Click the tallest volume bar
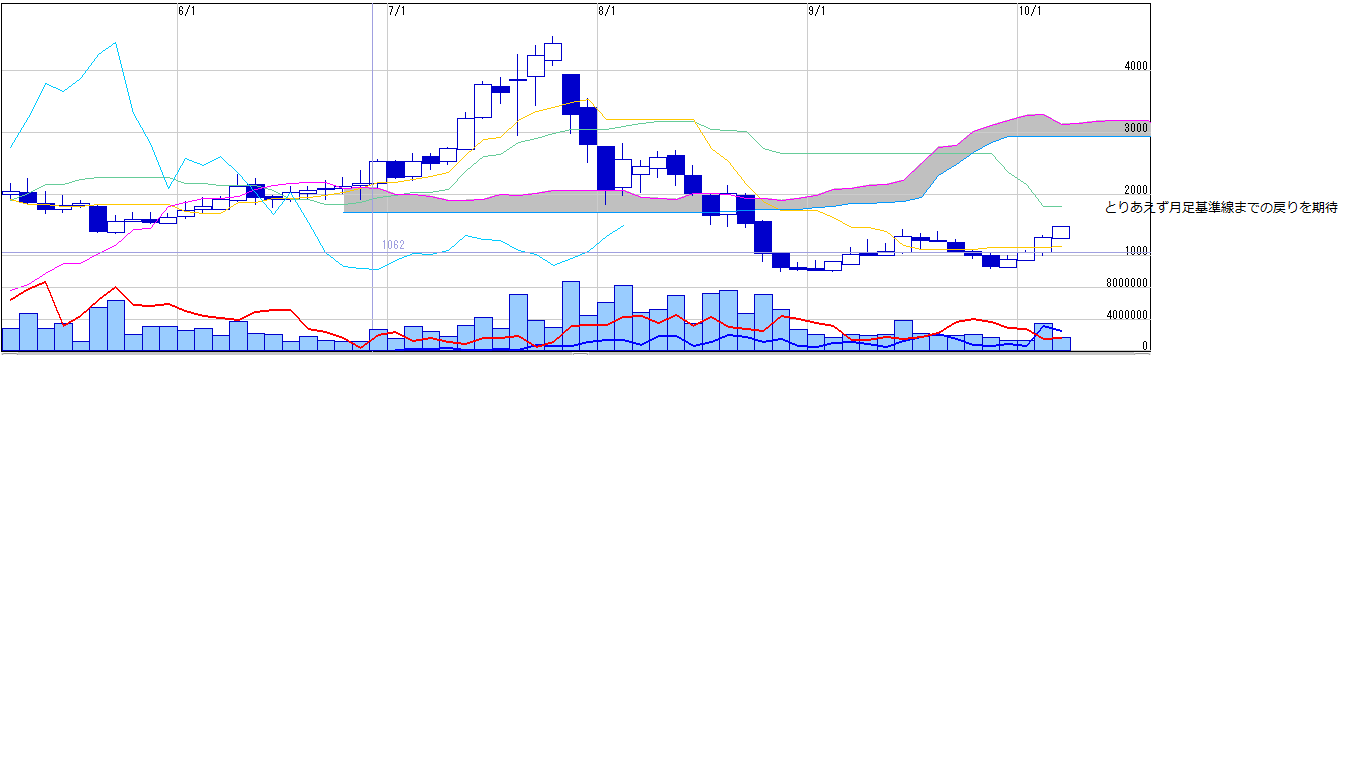Image resolution: width=1366 pixels, height=768 pixels. pos(571,316)
